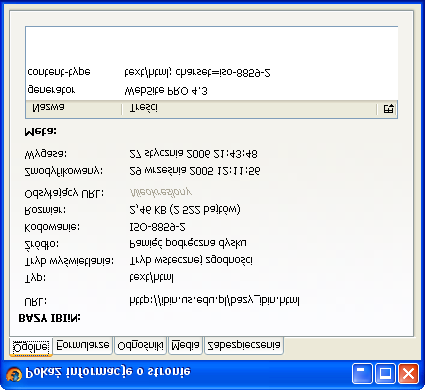Click the Kodowanie value ISO-8859-2
Screen dimensions: 425x390
157,227
